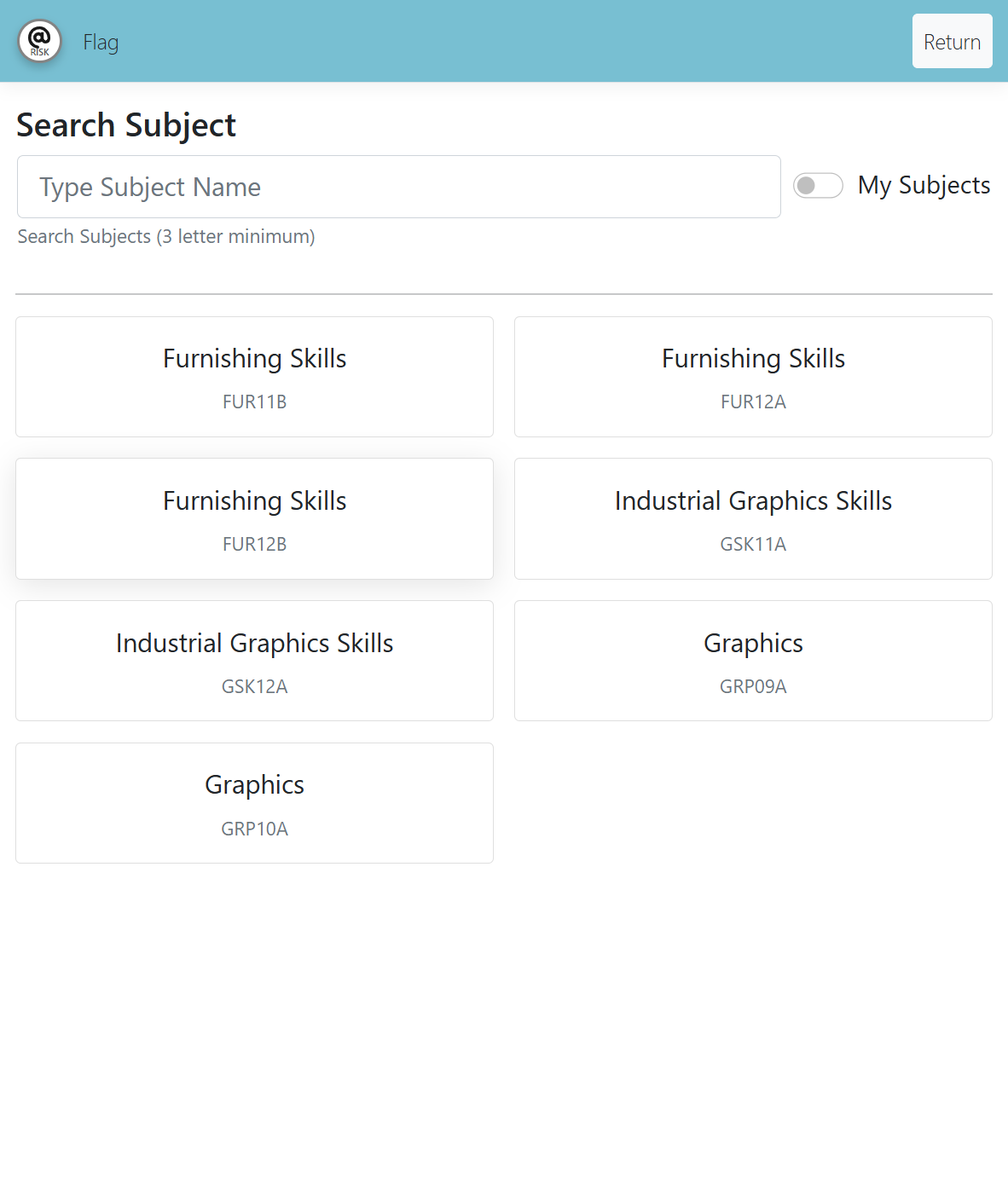1008x1179 pixels.
Task: Click the FUR11B subject code
Action: click(x=254, y=402)
